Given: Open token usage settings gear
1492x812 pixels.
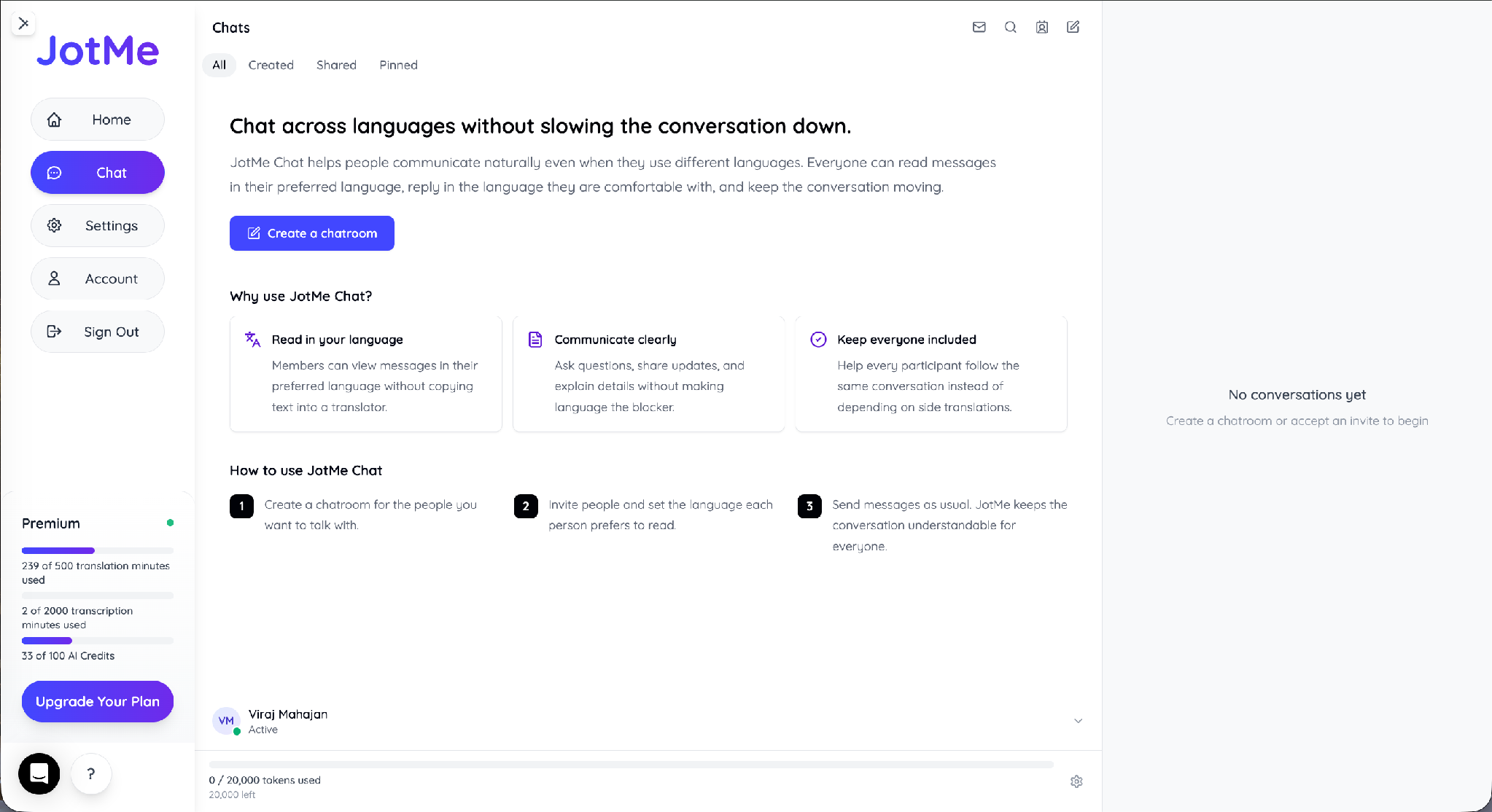Looking at the screenshot, I should (1076, 781).
